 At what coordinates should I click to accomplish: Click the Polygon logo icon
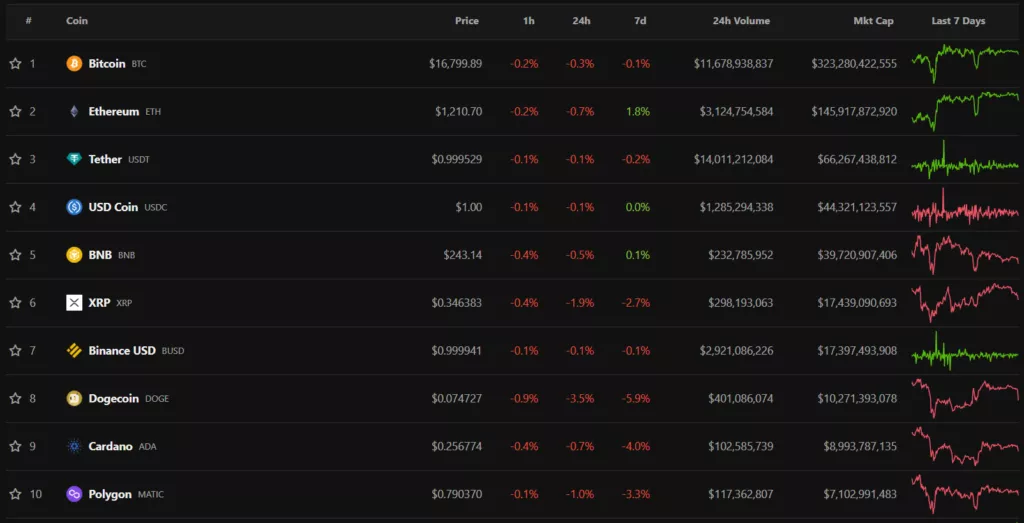point(74,494)
